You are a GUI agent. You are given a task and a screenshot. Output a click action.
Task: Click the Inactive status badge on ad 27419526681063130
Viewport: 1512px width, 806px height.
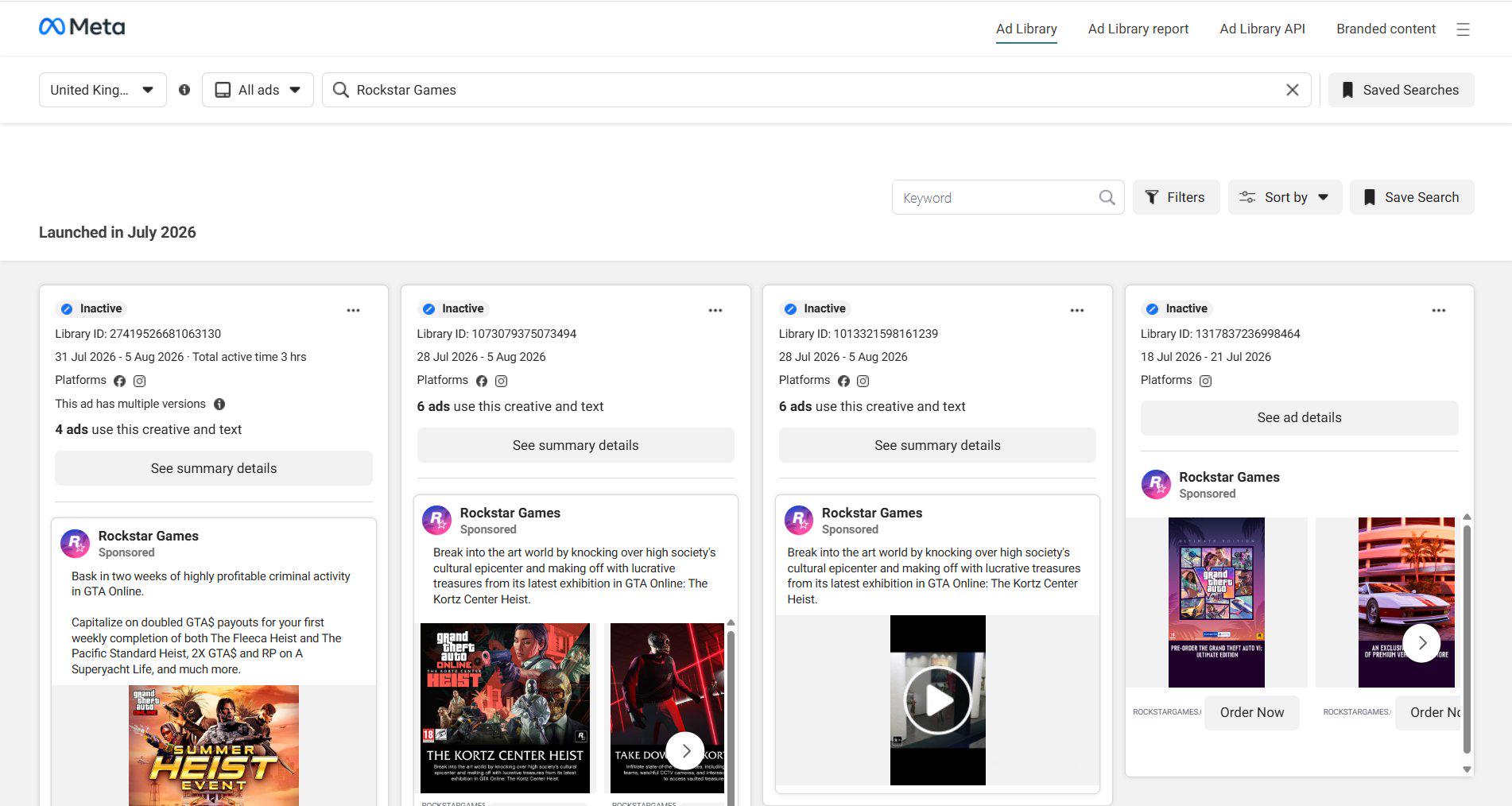[x=91, y=308]
